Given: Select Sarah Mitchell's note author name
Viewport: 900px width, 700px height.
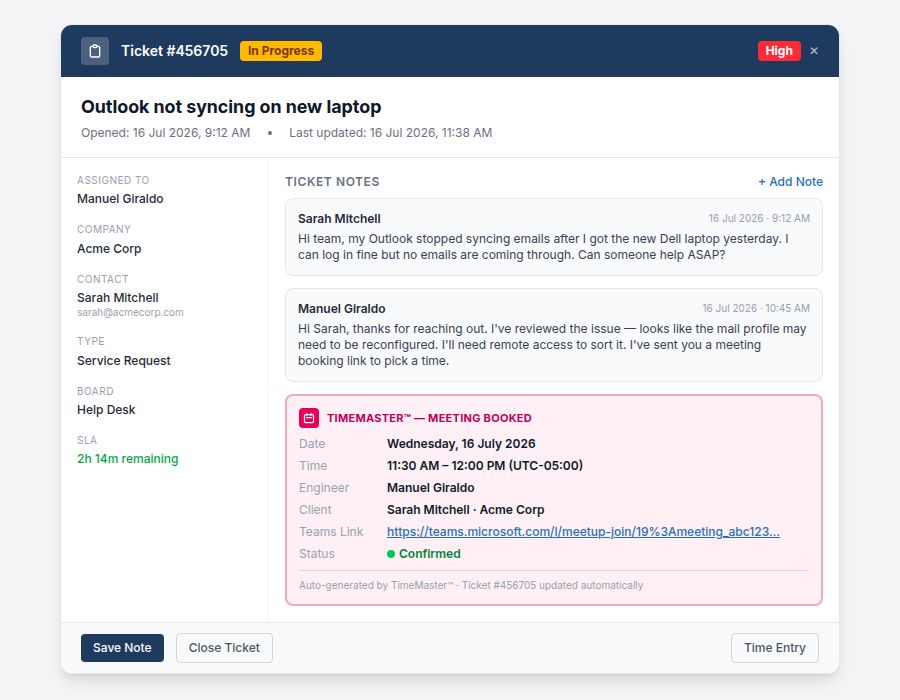Looking at the screenshot, I should [339, 219].
